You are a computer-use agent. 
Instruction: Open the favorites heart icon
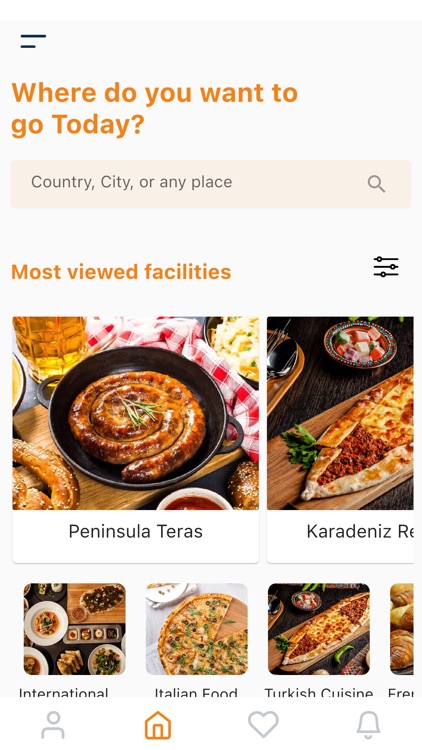(263, 724)
